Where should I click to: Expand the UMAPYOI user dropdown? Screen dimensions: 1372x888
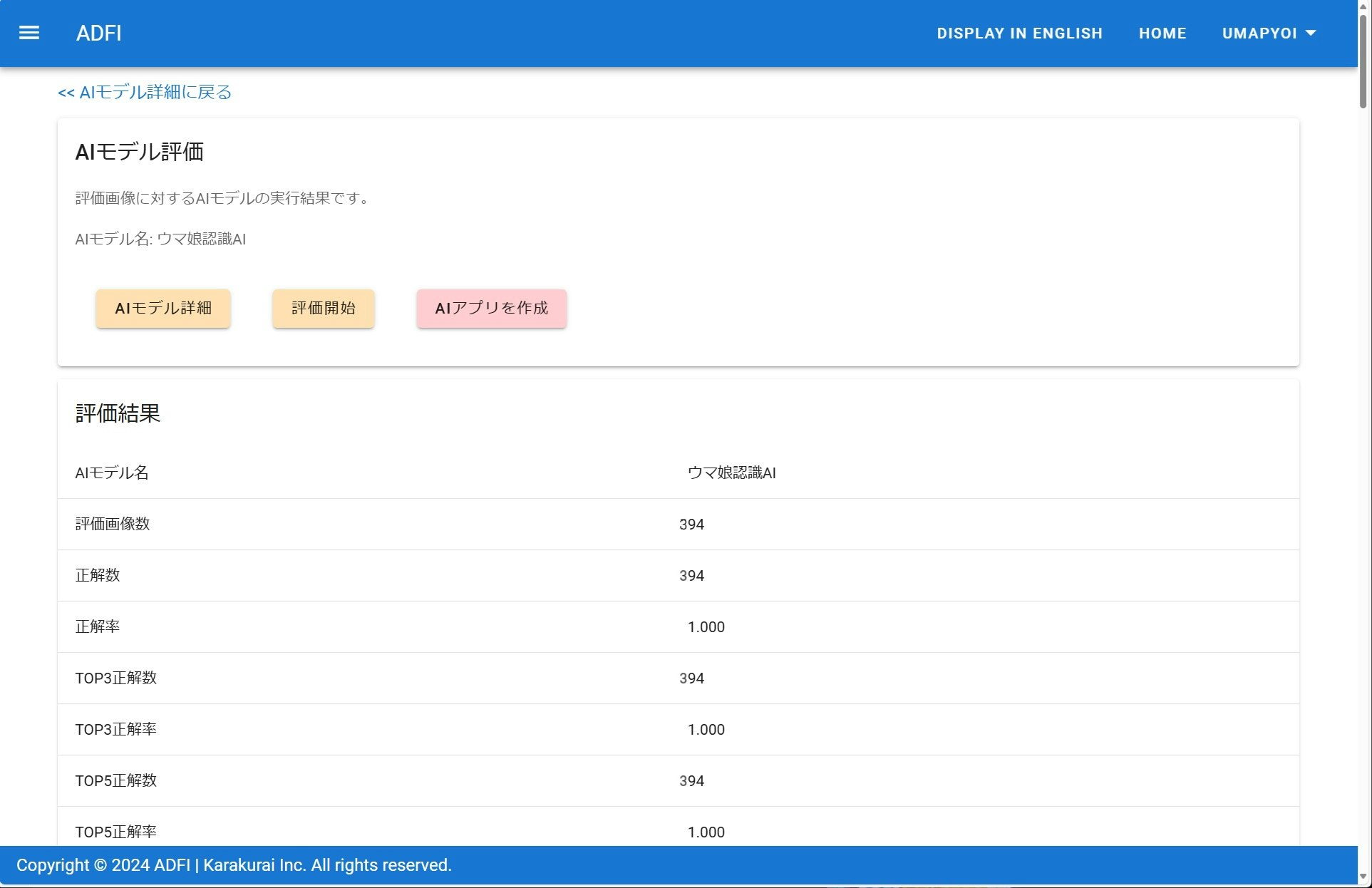[x=1269, y=33]
